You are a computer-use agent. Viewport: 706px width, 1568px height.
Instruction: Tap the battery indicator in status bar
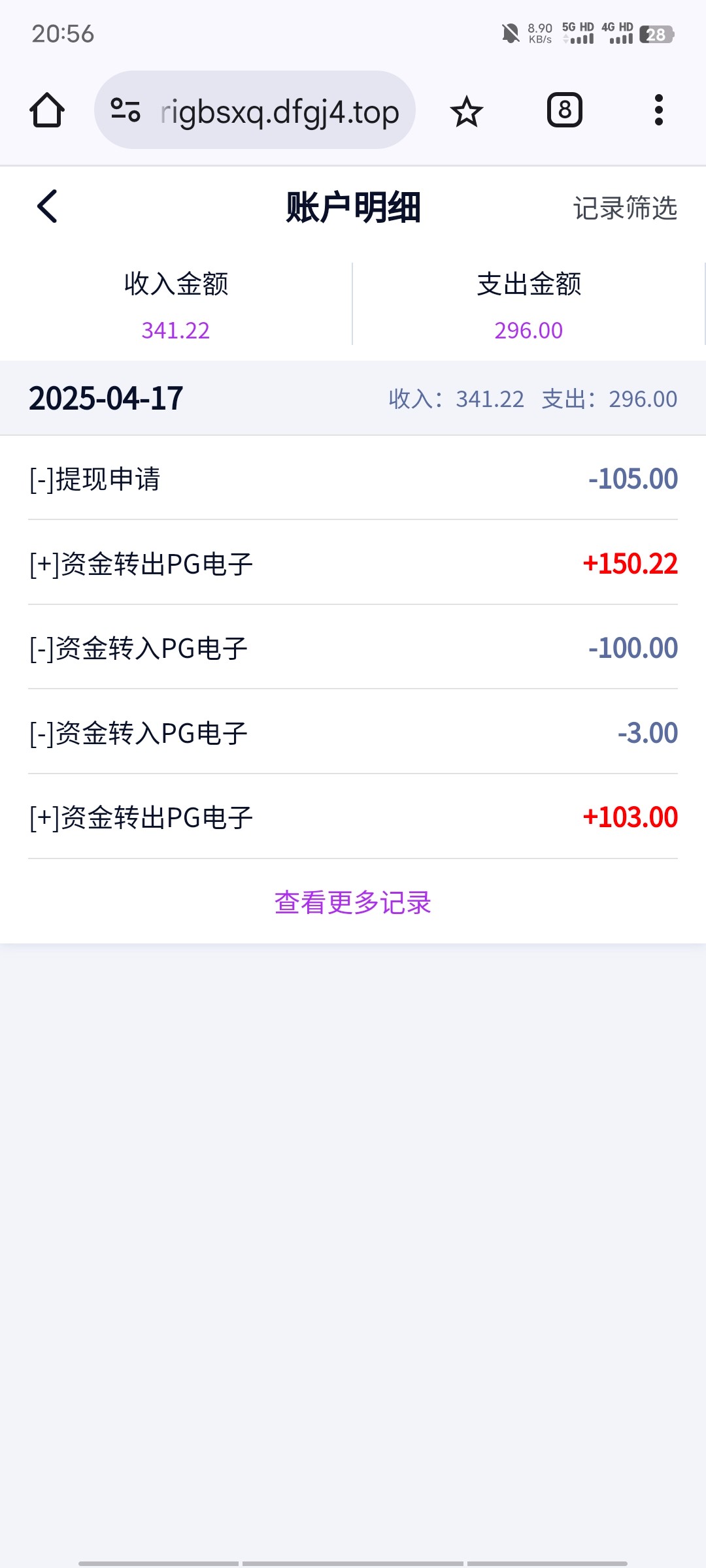[656, 34]
